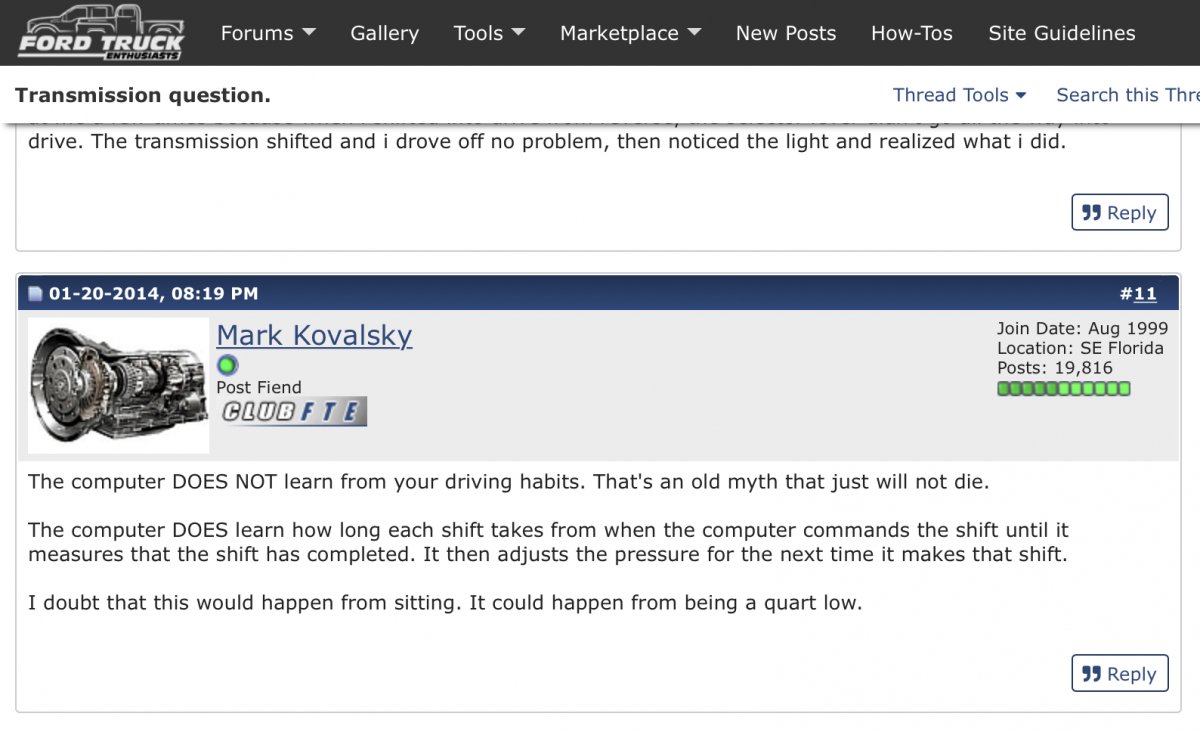Reply to Mark Kovalsky's post
The width and height of the screenshot is (1200, 732).
[1119, 674]
